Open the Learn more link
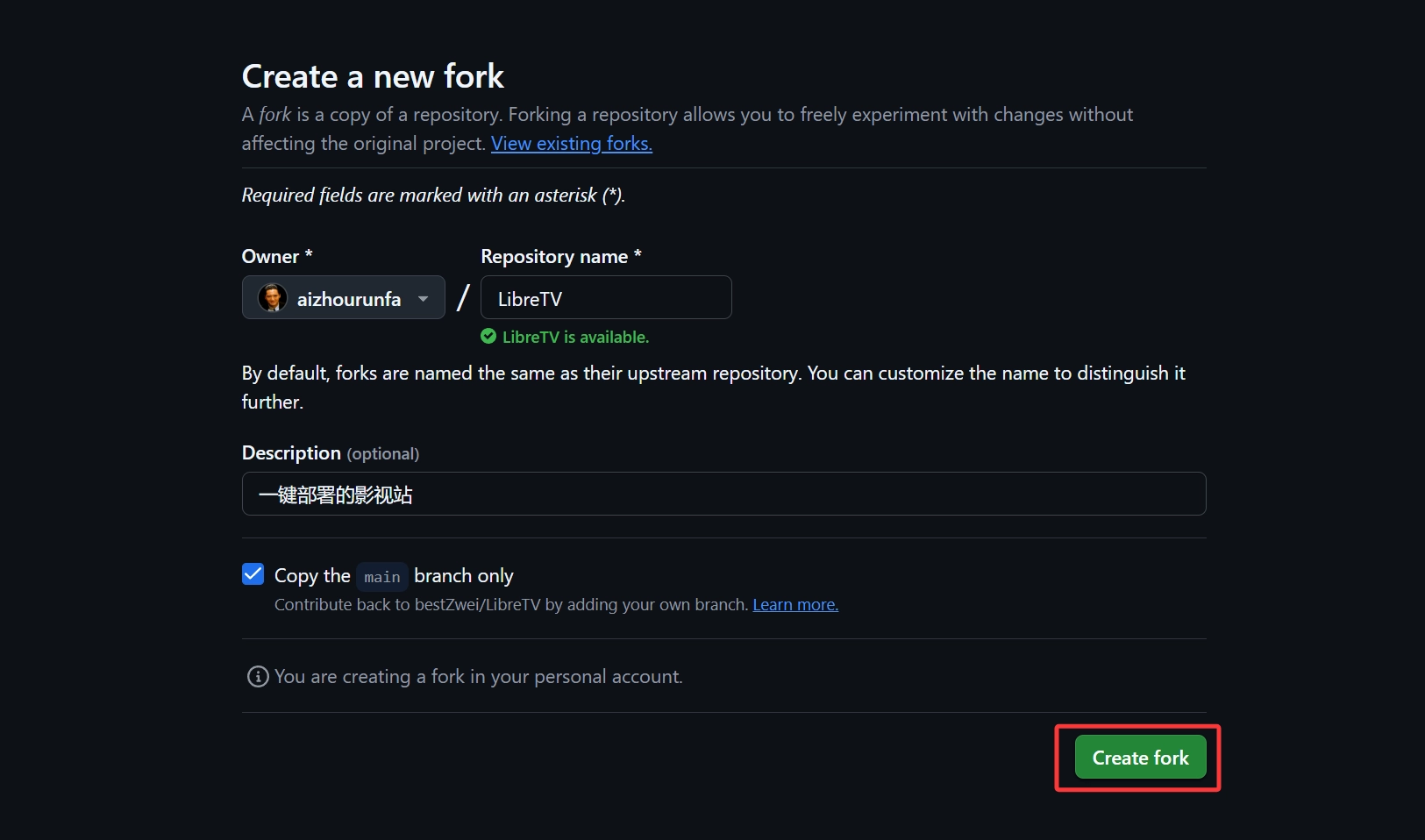 click(x=795, y=605)
